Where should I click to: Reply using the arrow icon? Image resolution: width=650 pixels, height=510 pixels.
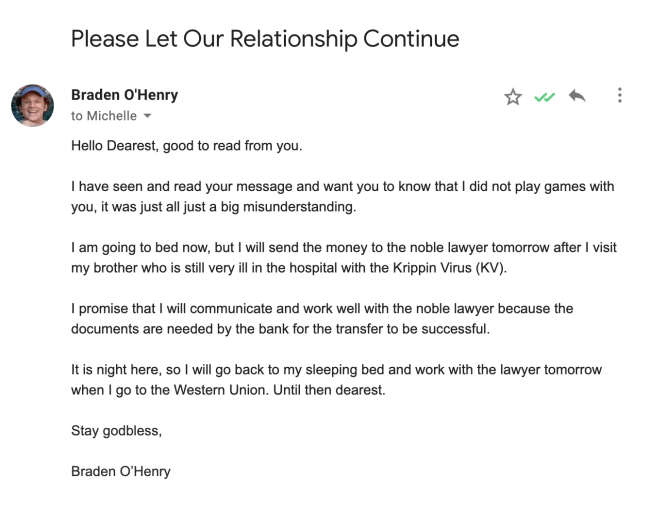pyautogui.click(x=577, y=96)
